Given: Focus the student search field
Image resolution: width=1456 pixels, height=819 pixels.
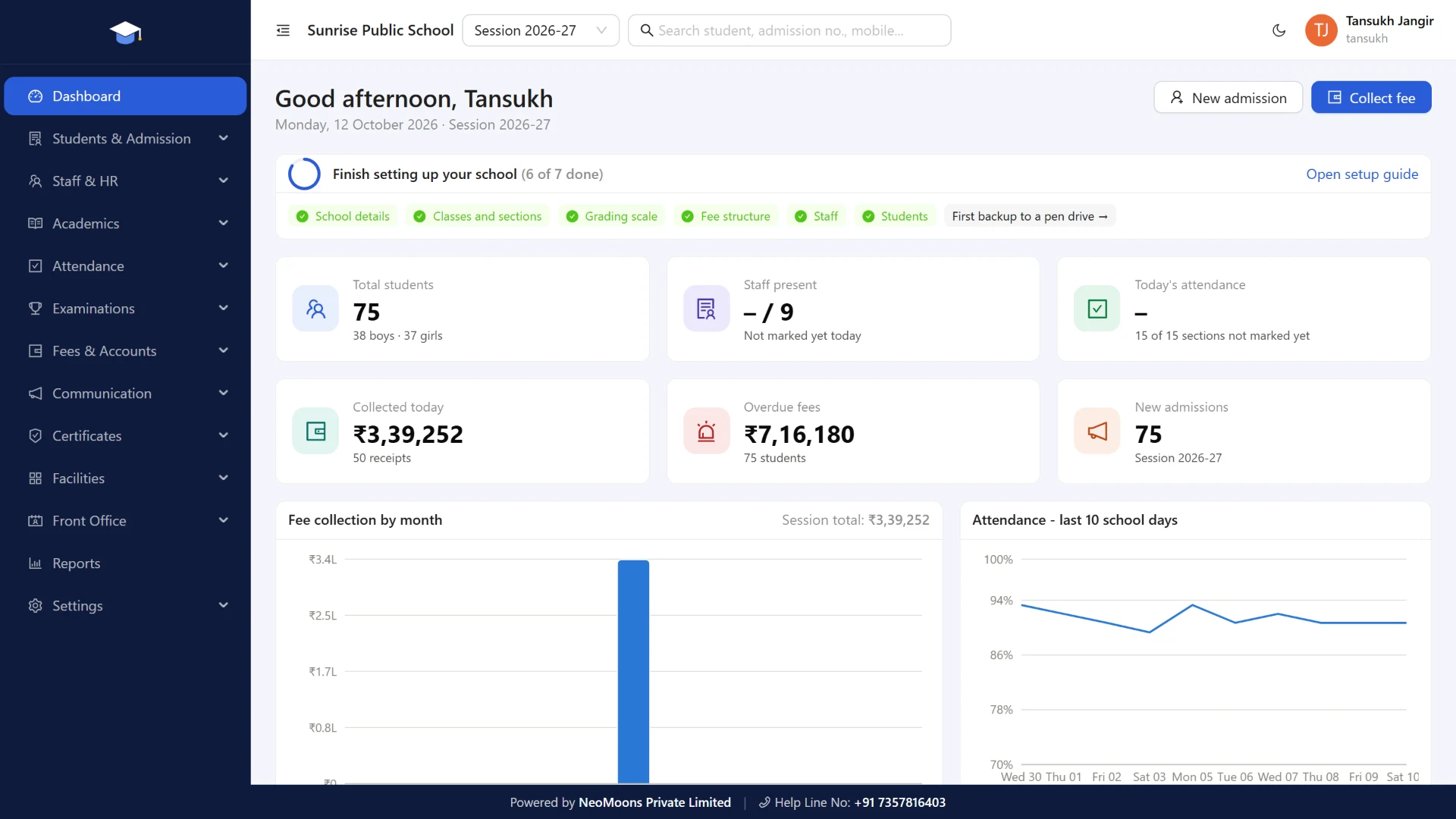Looking at the screenshot, I should [789, 30].
